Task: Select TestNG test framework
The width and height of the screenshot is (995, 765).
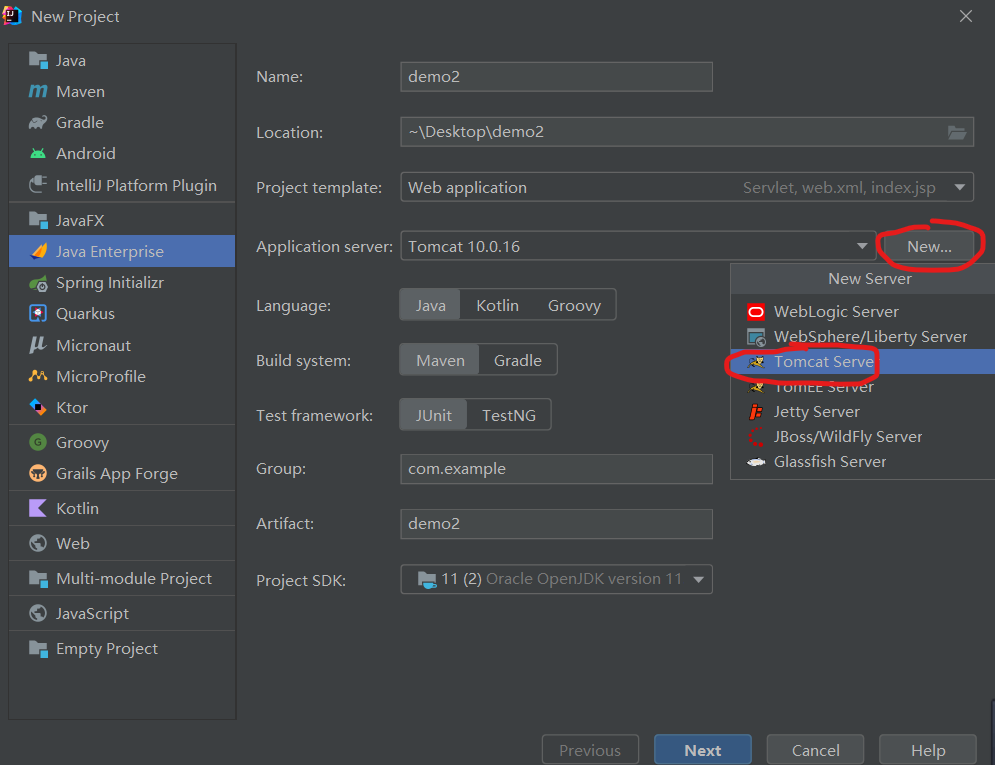Action: coord(509,415)
